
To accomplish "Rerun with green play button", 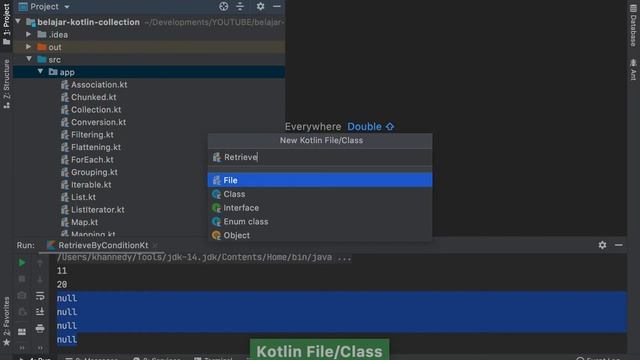I will pos(22,263).
